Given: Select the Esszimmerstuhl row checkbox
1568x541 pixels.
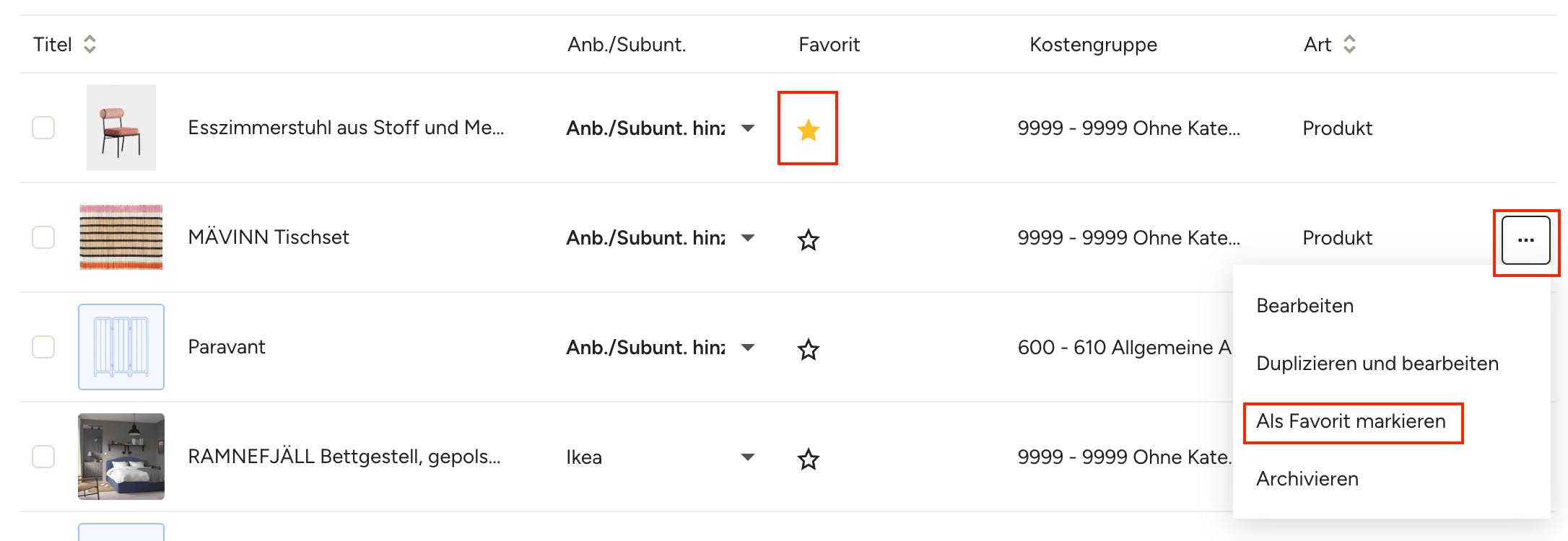Looking at the screenshot, I should point(43,128).
